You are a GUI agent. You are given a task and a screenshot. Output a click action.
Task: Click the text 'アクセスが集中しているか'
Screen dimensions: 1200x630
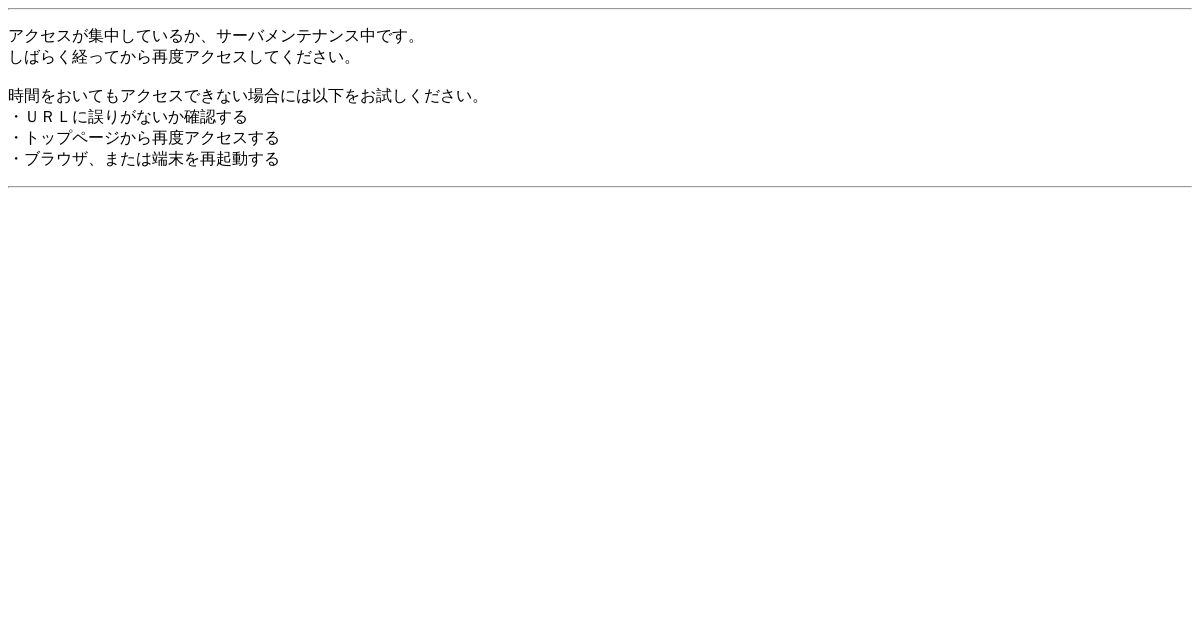click(x=104, y=36)
